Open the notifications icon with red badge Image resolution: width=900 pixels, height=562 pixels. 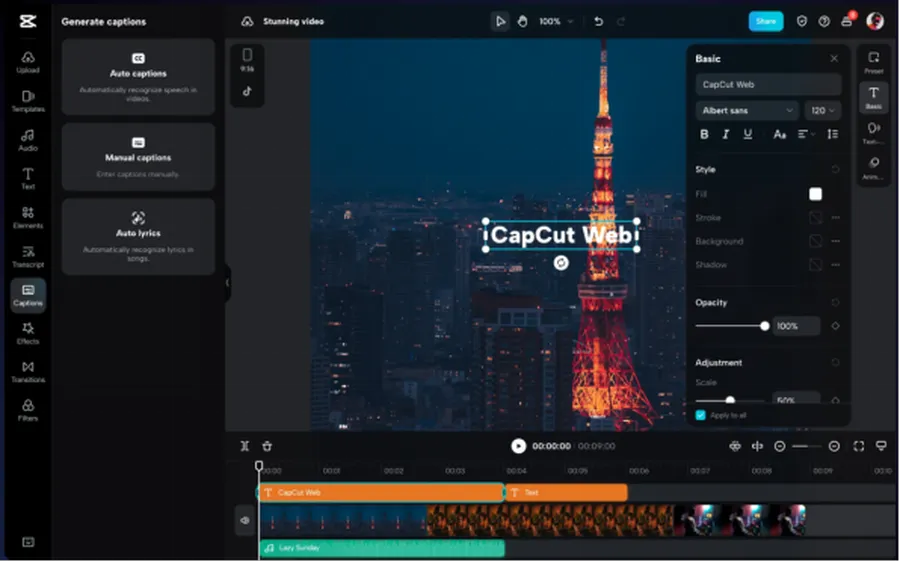[847, 21]
